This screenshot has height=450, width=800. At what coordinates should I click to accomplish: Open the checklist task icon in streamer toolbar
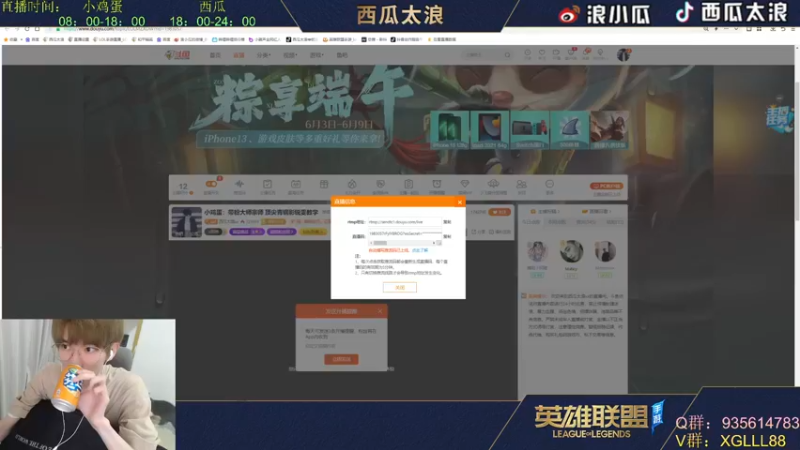coord(267,184)
